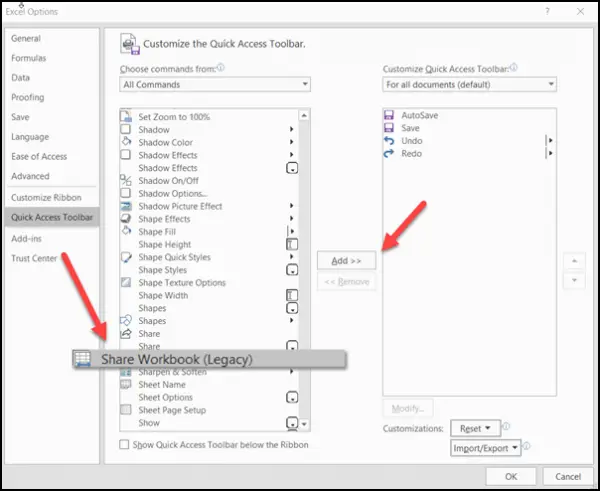The width and height of the screenshot is (600, 491).
Task: Open the Formulas options category
Action: click(28, 58)
